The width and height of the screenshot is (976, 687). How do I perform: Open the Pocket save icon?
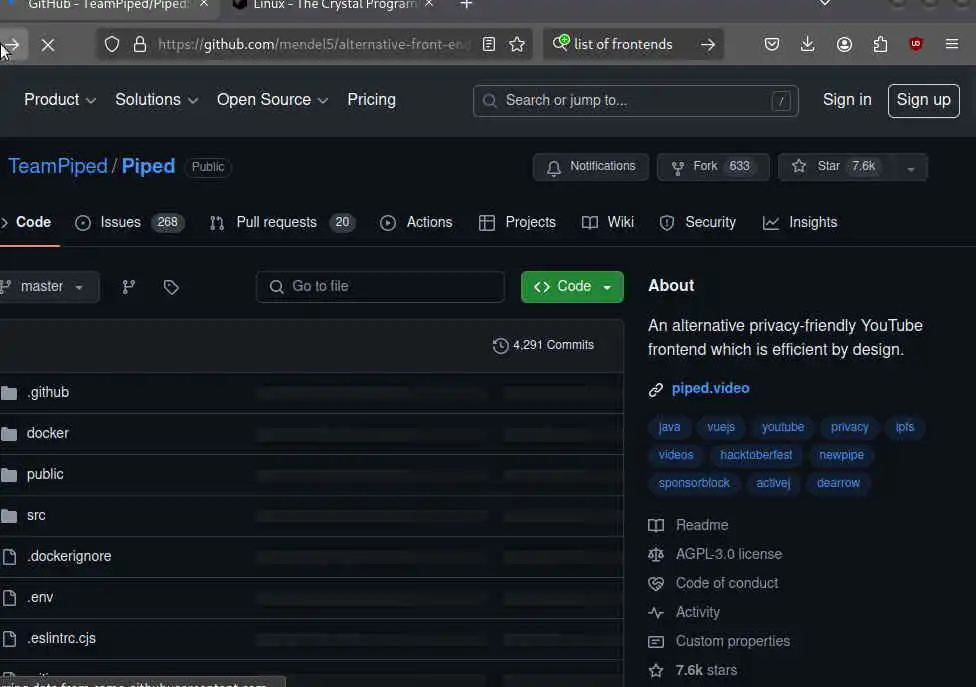click(x=772, y=44)
